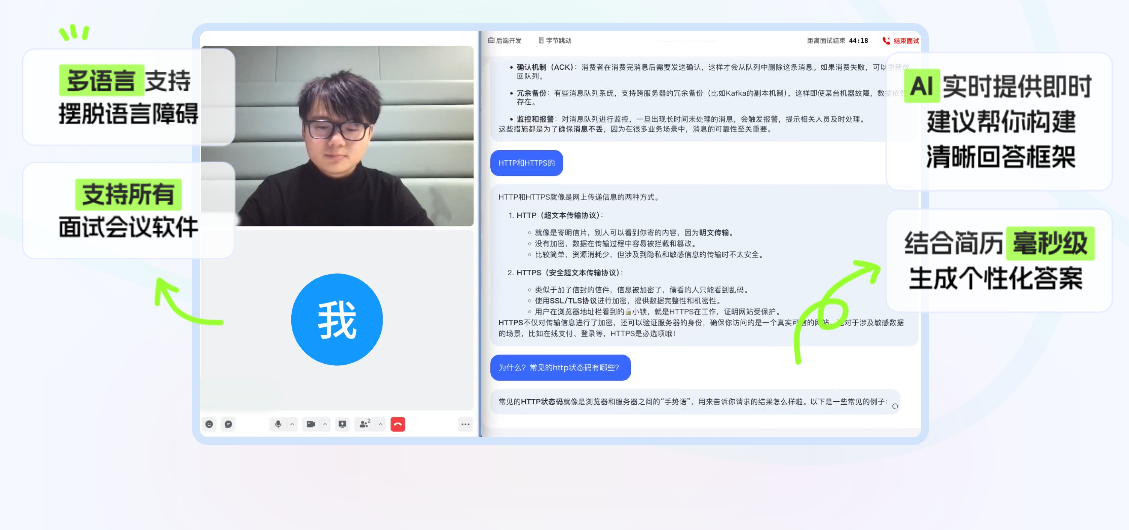Click the '2. HTTPS（安全超文本传输协议）' heading
The width and height of the screenshot is (1129, 530).
click(565, 273)
